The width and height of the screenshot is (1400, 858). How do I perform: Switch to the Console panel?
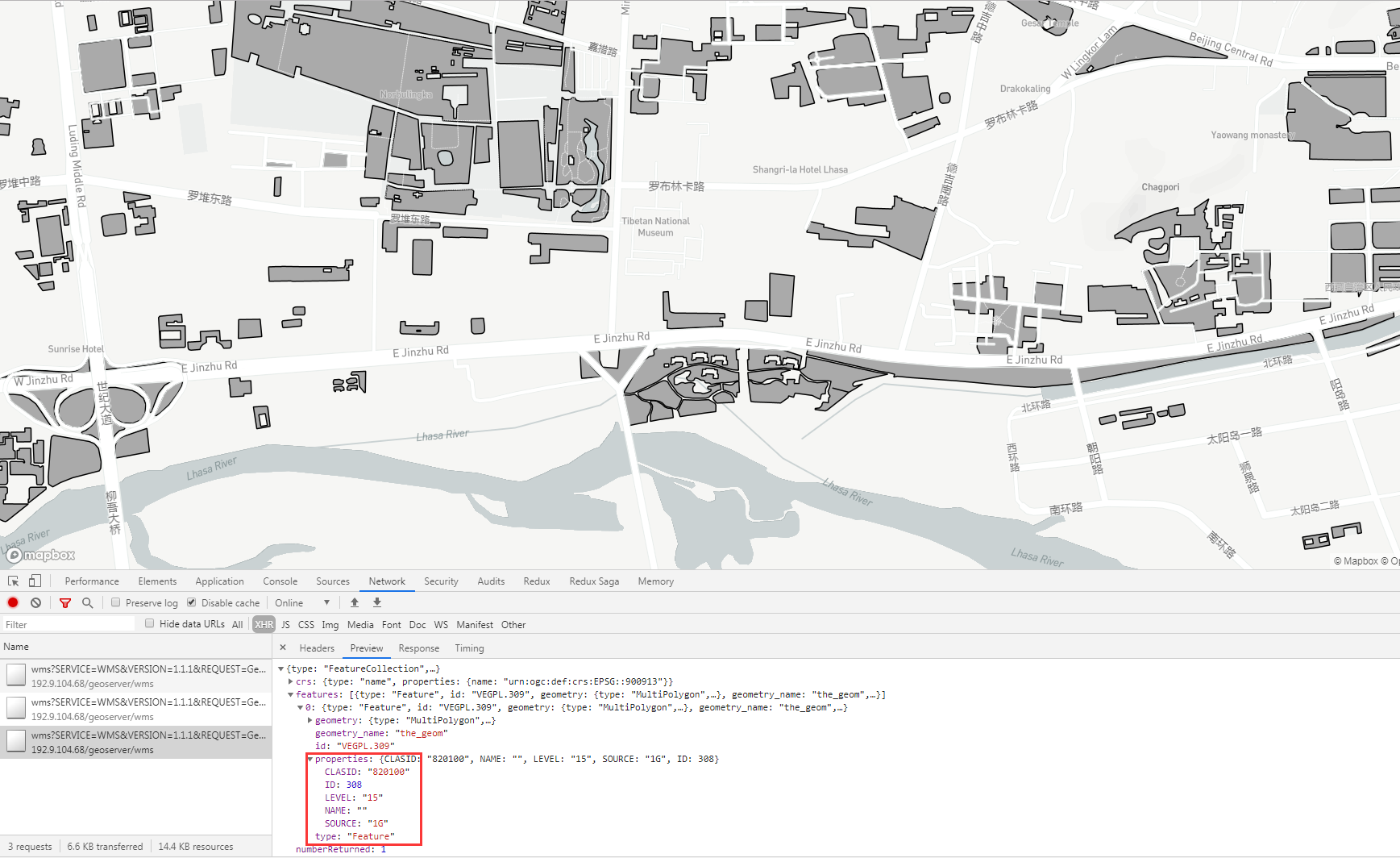[280, 581]
